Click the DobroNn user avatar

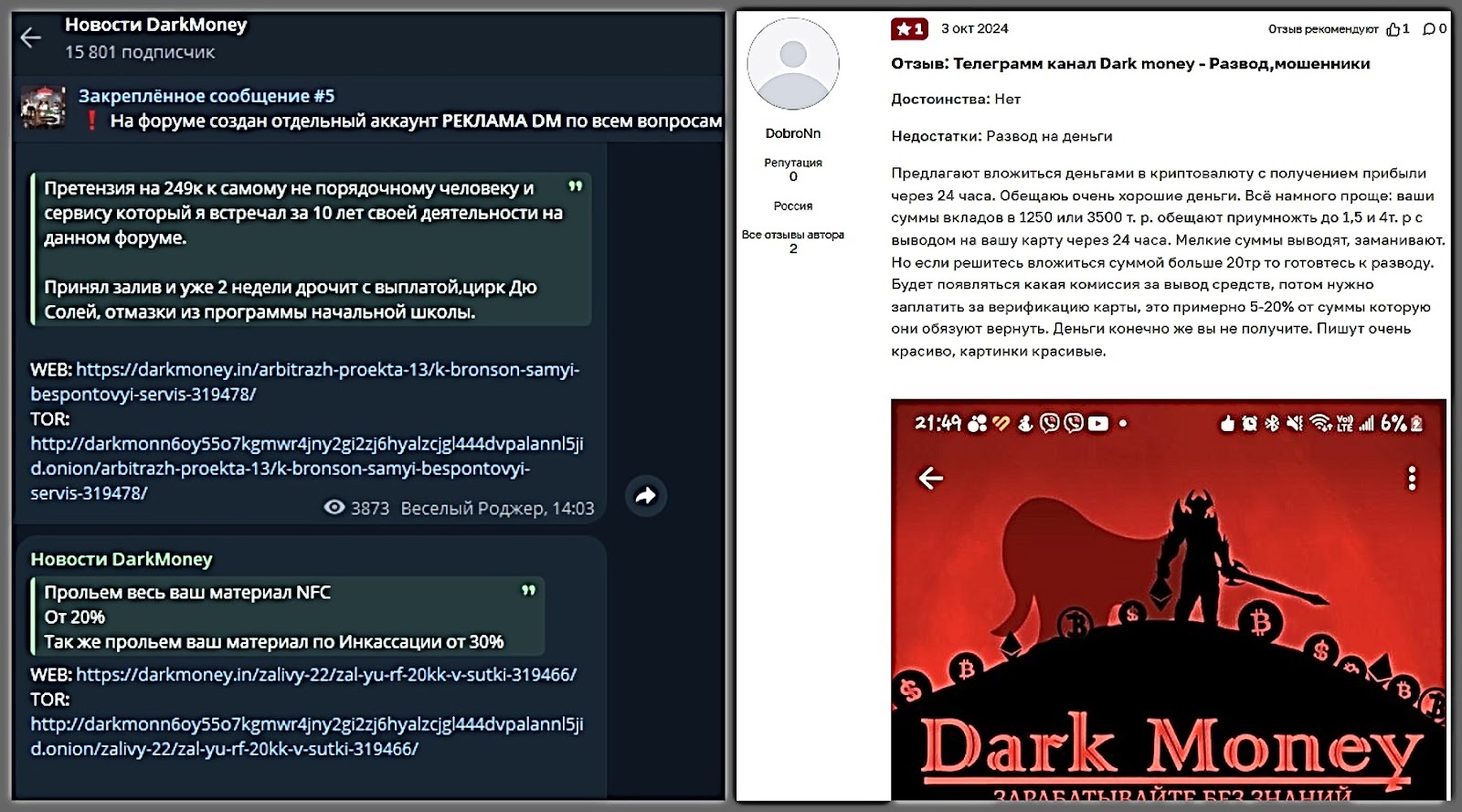click(792, 64)
